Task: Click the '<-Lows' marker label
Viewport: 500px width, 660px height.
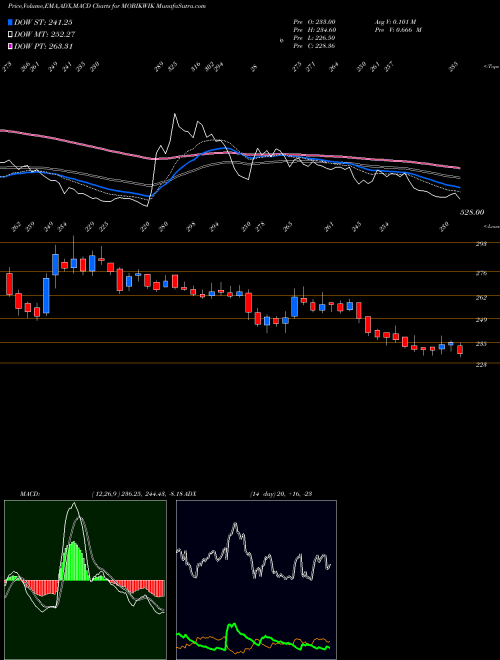Action: click(491, 226)
